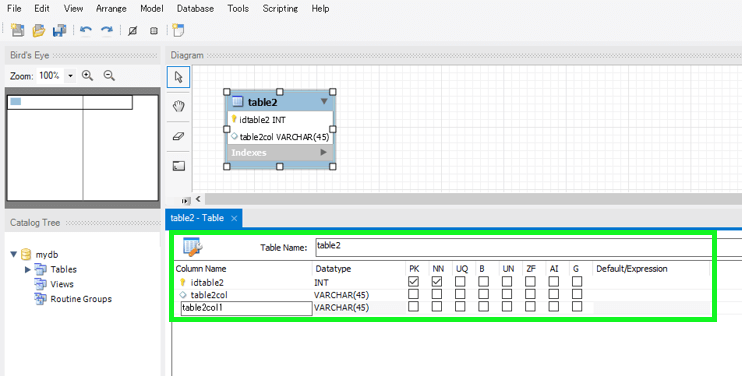Screen dimensions: 742x376
Task: Undo the last action
Action: point(86,30)
